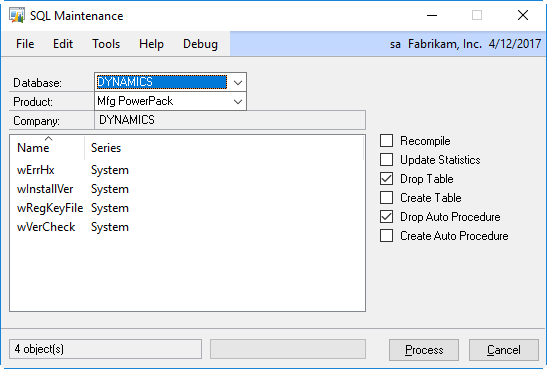Viewport: 547px width, 369px height.
Task: Uncheck the Drop Table checkbox
Action: coord(386,179)
